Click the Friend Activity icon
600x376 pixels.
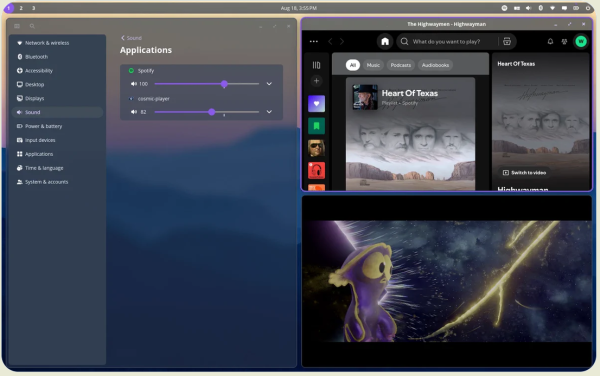pos(564,41)
